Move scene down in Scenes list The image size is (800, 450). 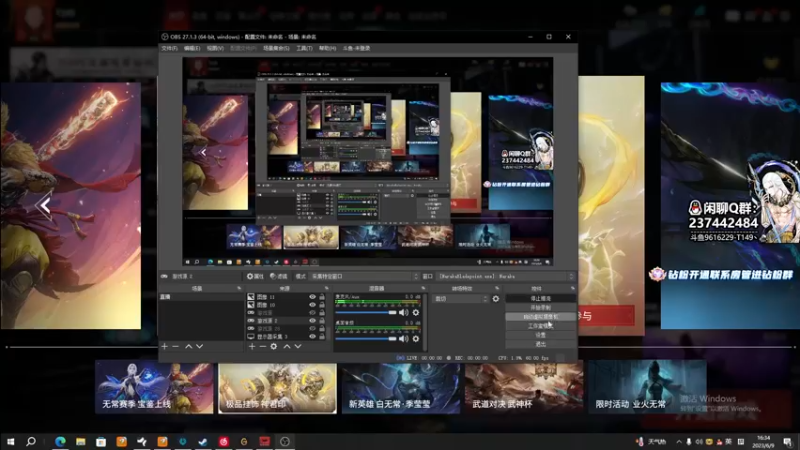click(199, 346)
